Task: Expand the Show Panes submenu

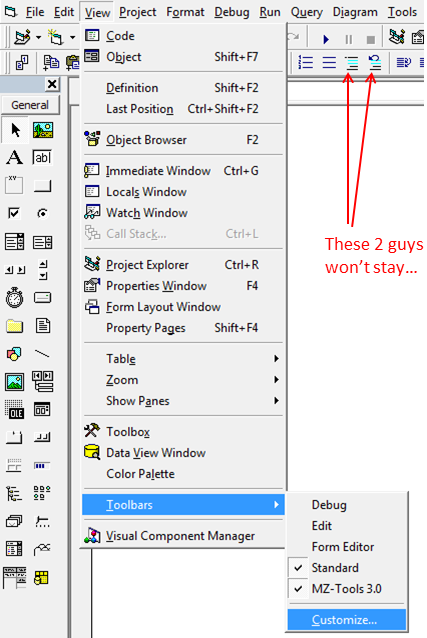Action: point(183,401)
